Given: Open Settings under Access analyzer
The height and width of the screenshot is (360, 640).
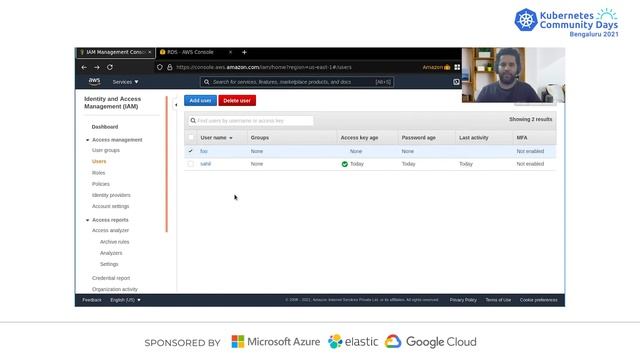Looking at the screenshot, I should [x=109, y=264].
